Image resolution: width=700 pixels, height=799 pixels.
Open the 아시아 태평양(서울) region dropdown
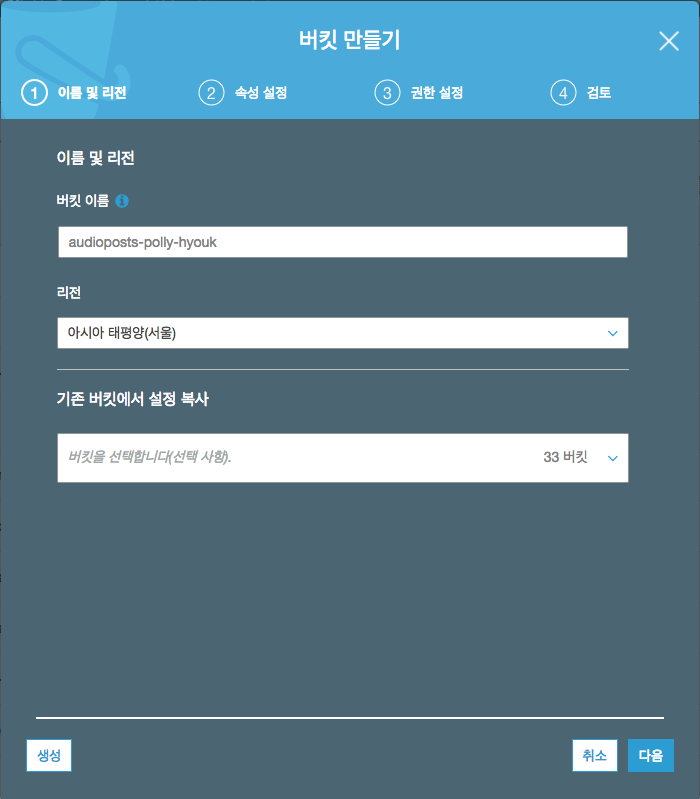pos(343,333)
